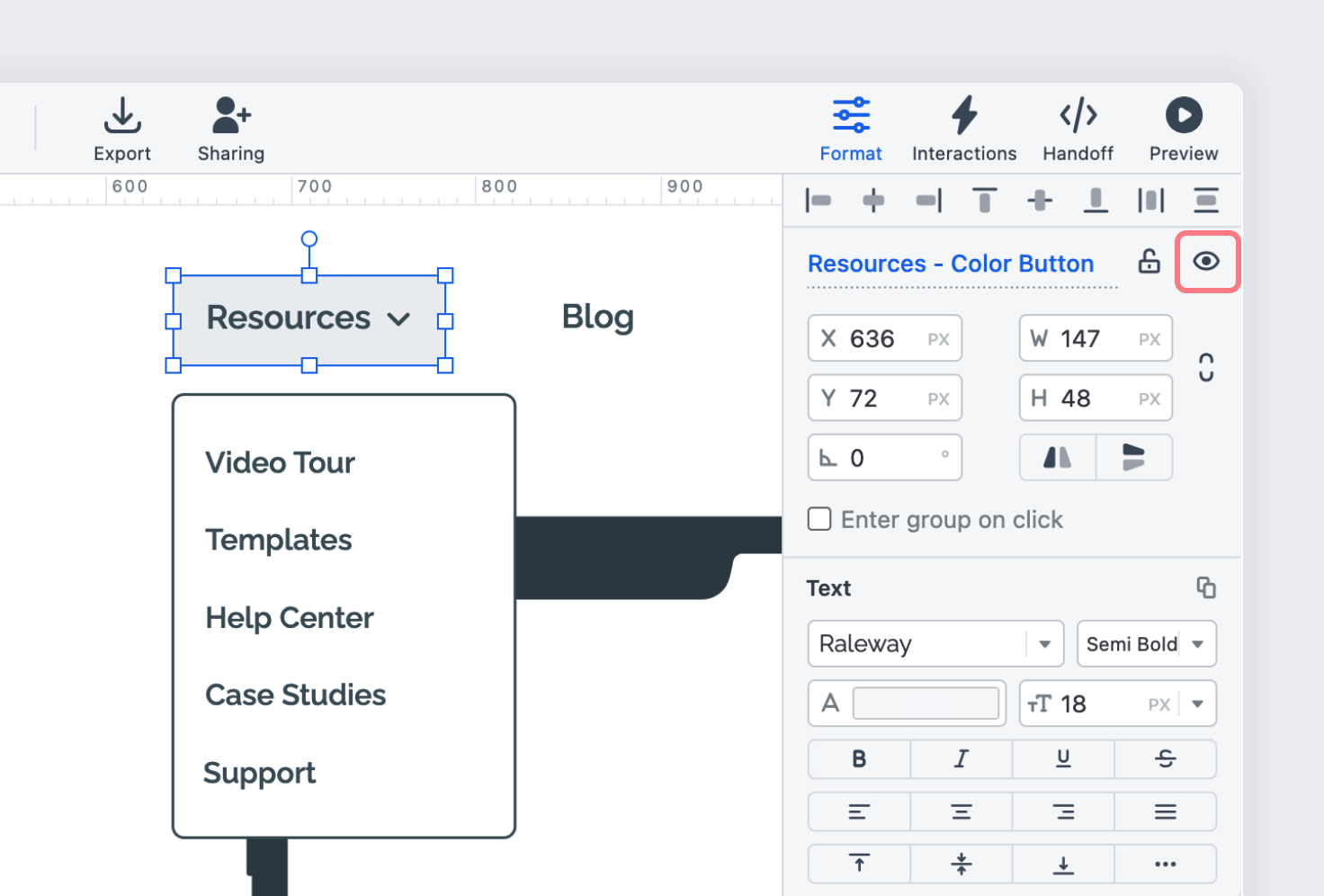Choose Templates in dropdown menu

[279, 540]
